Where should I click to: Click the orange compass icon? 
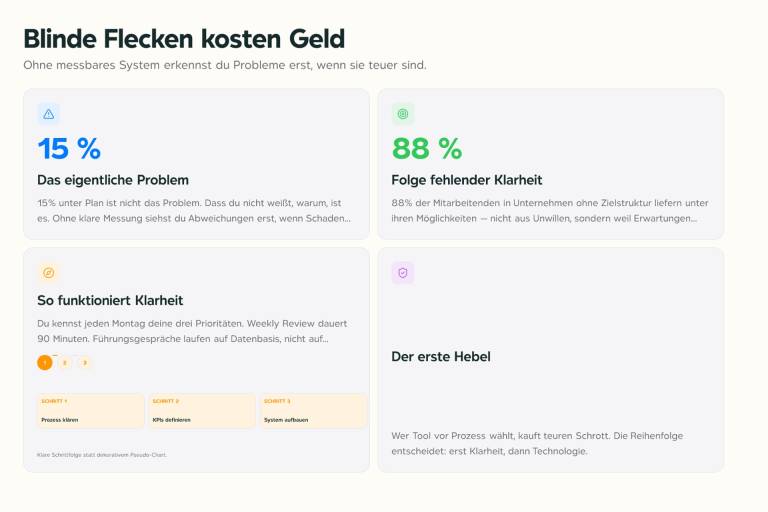(48, 273)
